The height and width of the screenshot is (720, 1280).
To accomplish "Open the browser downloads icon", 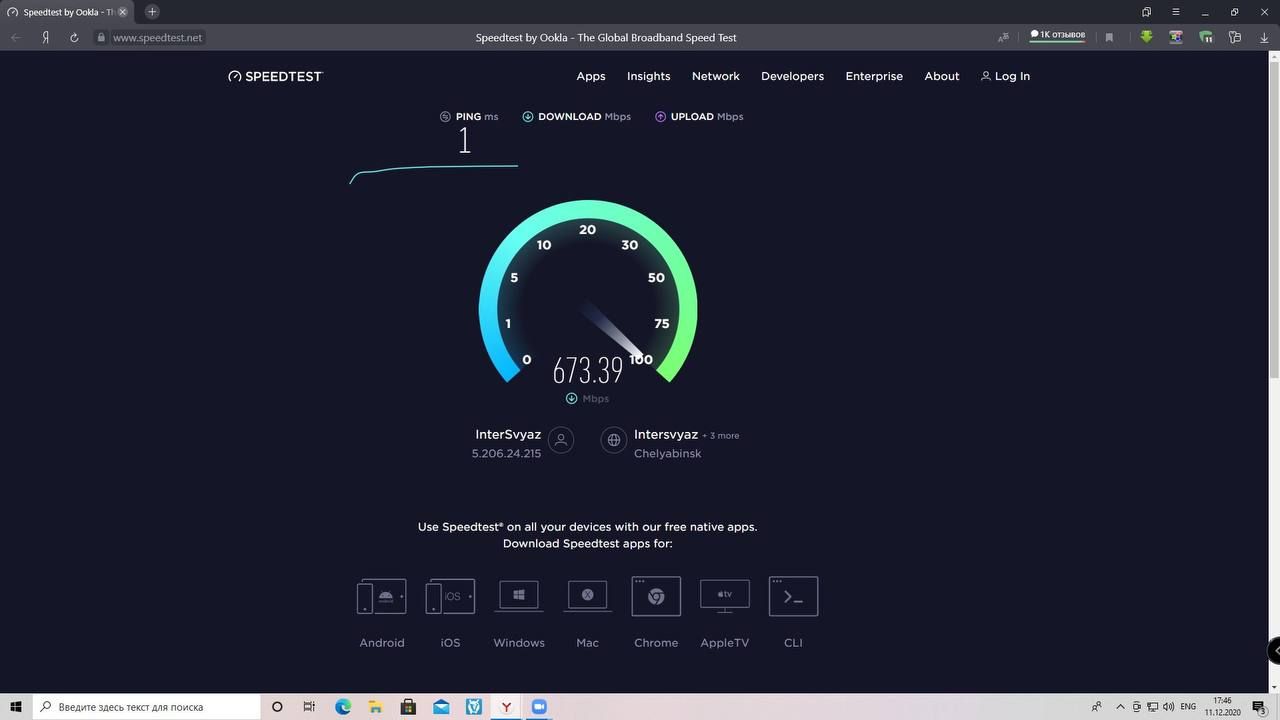I will [1264, 37].
